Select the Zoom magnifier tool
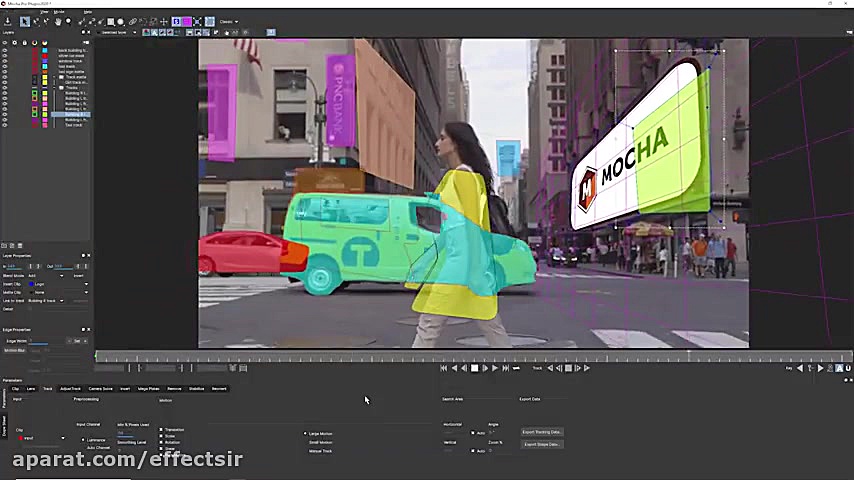This screenshot has height=480, width=854. pos(68,22)
